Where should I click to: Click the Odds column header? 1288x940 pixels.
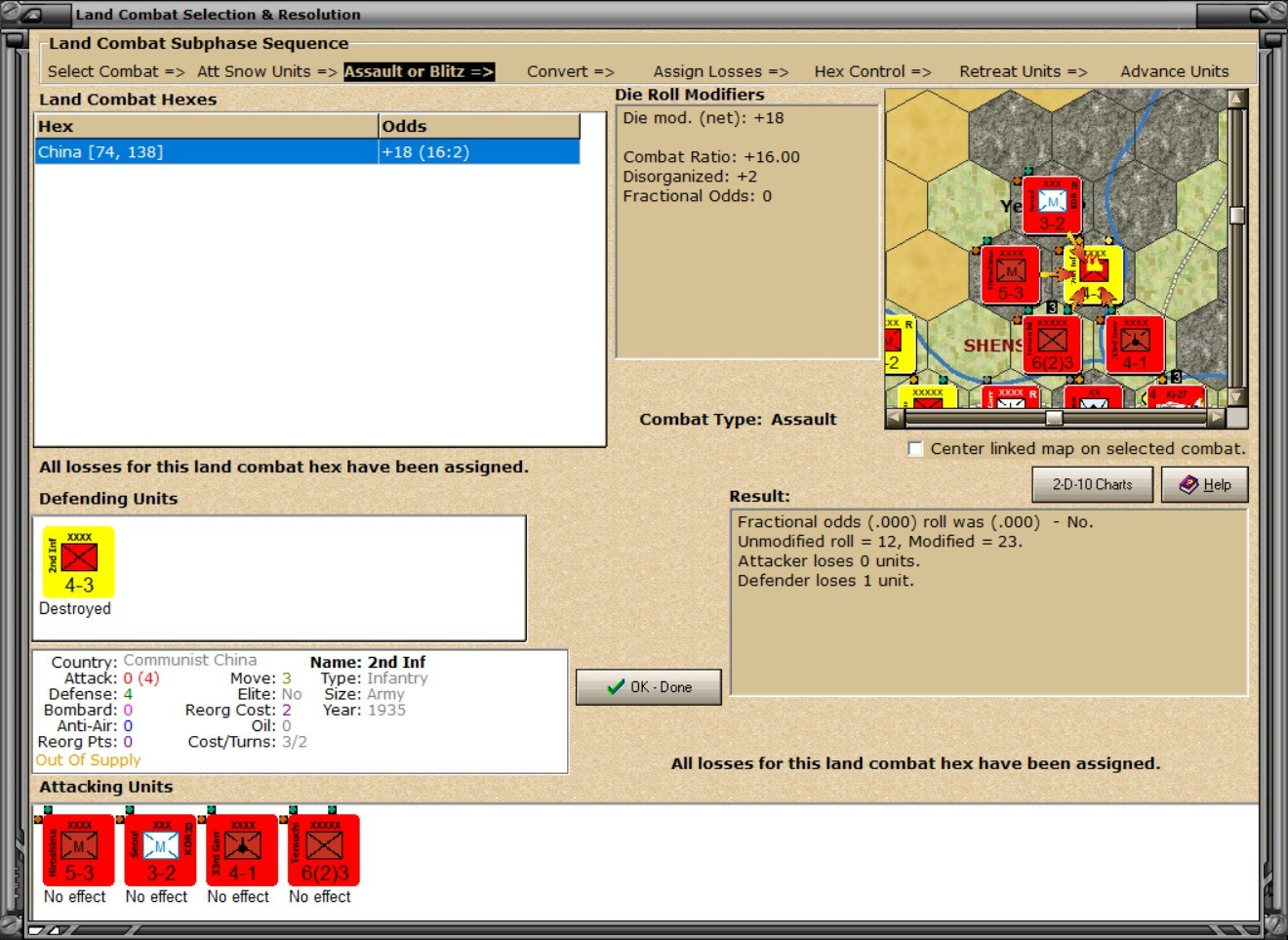click(479, 126)
